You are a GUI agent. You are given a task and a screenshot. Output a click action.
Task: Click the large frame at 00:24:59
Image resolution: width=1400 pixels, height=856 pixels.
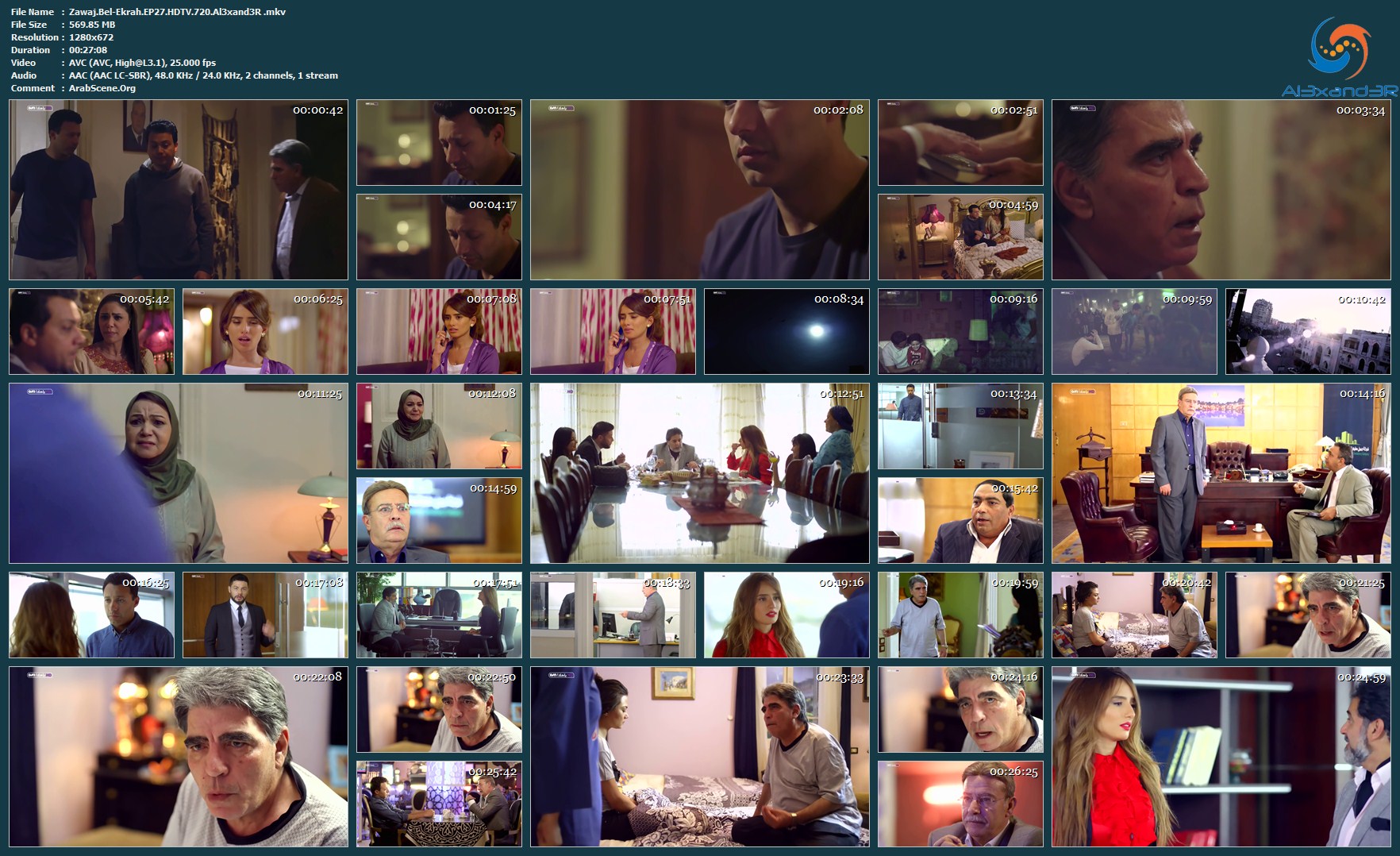pyautogui.click(x=1221, y=757)
